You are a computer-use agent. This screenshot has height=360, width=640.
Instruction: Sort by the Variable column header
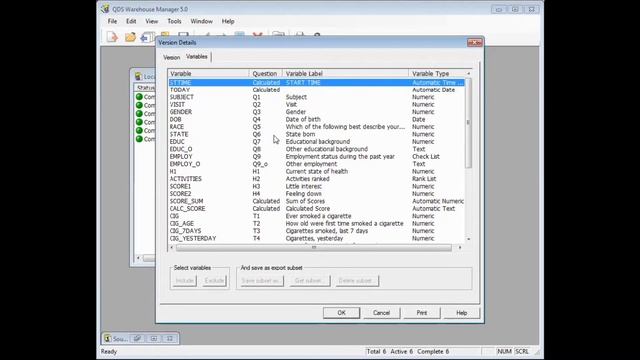(x=208, y=73)
